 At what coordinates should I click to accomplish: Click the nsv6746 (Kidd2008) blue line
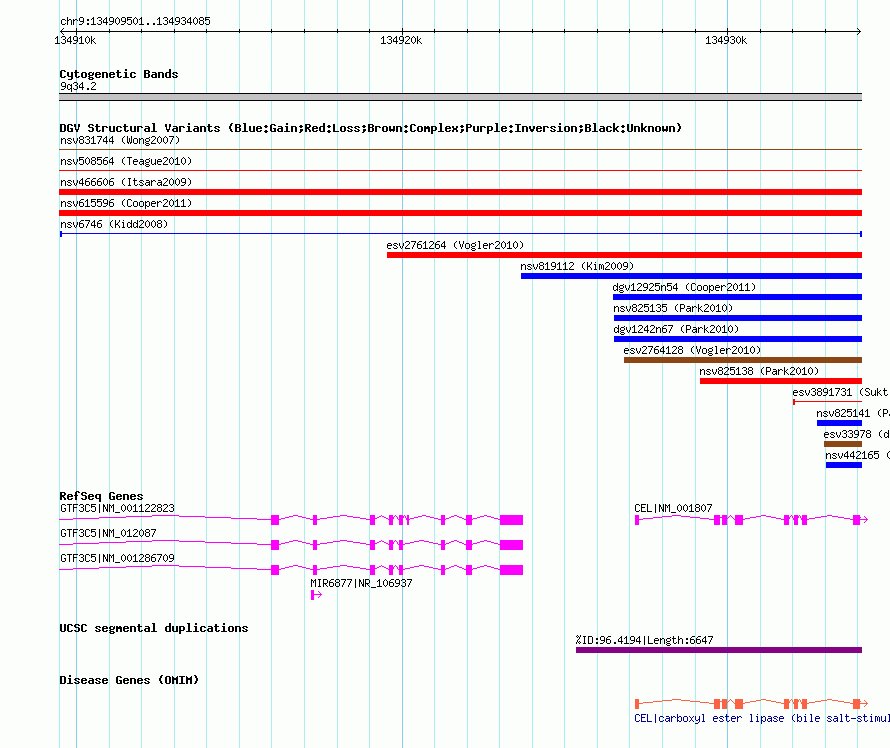[x=460, y=234]
